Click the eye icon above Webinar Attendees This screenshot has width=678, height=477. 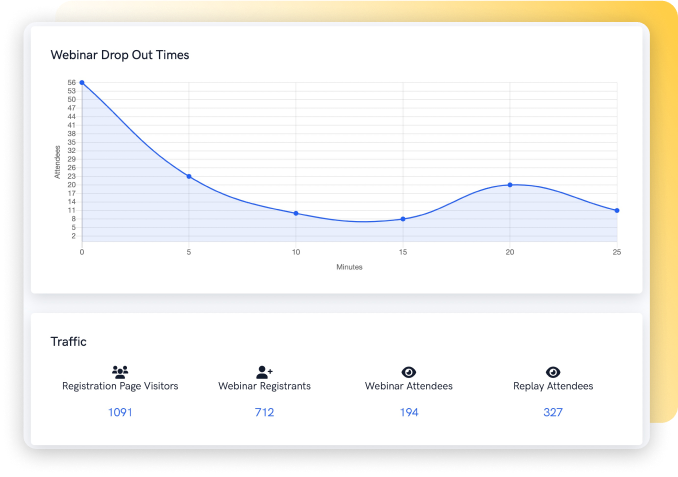(x=408, y=371)
